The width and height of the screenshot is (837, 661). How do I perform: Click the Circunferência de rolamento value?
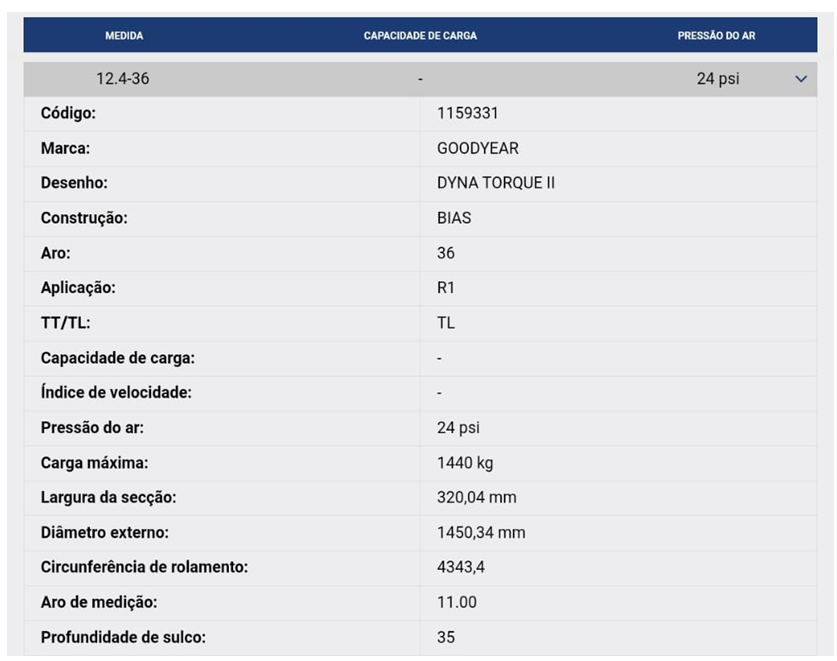click(x=461, y=567)
